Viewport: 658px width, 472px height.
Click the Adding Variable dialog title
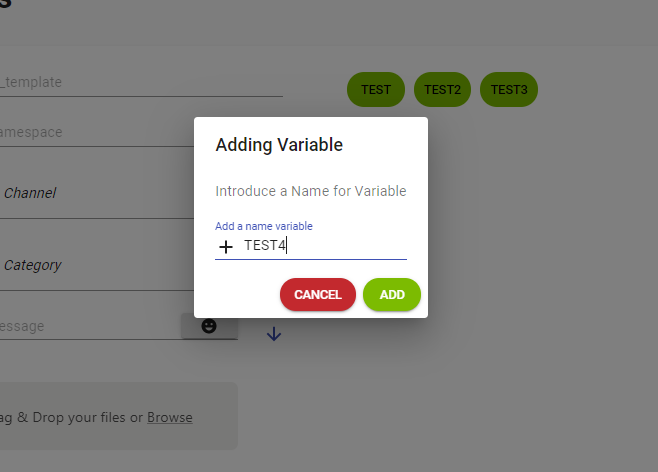(279, 145)
